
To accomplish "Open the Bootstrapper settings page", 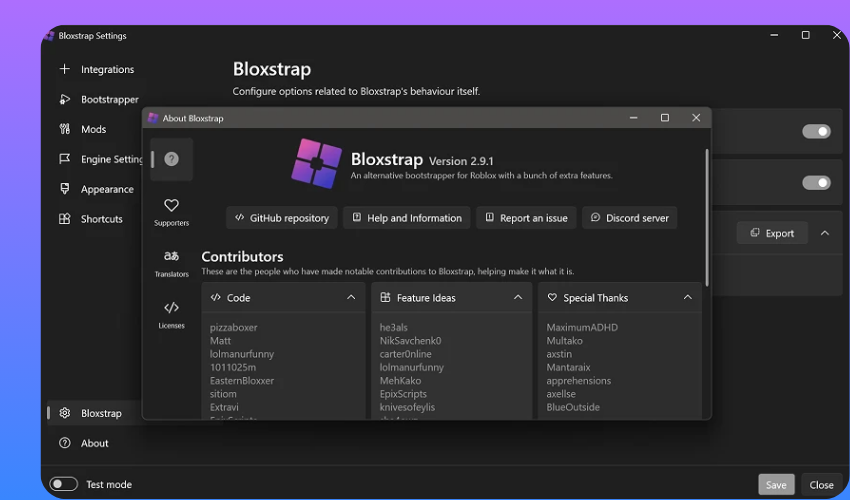I will point(98,99).
